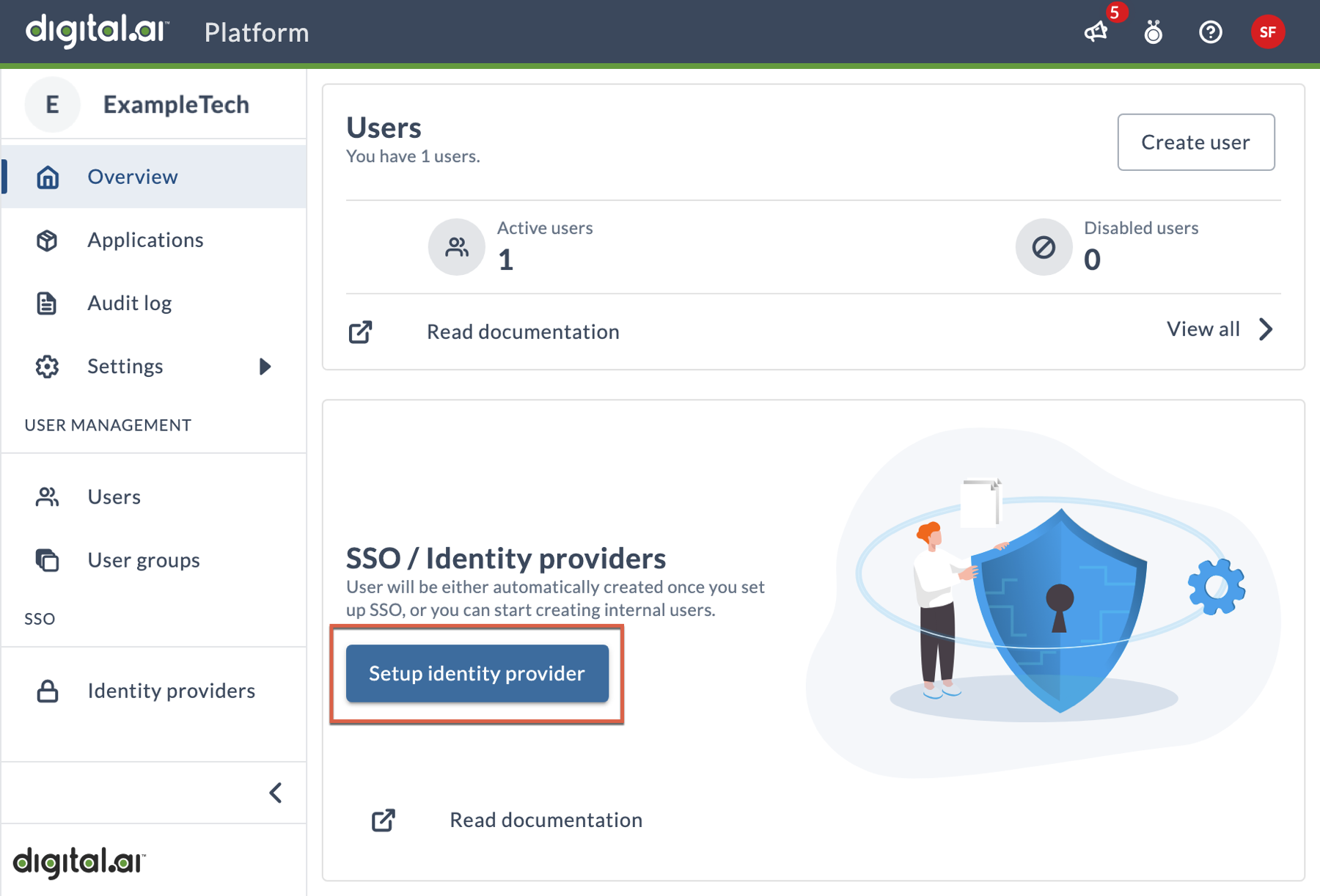The width and height of the screenshot is (1320, 896).
Task: Click the Create user button
Action: (1196, 142)
